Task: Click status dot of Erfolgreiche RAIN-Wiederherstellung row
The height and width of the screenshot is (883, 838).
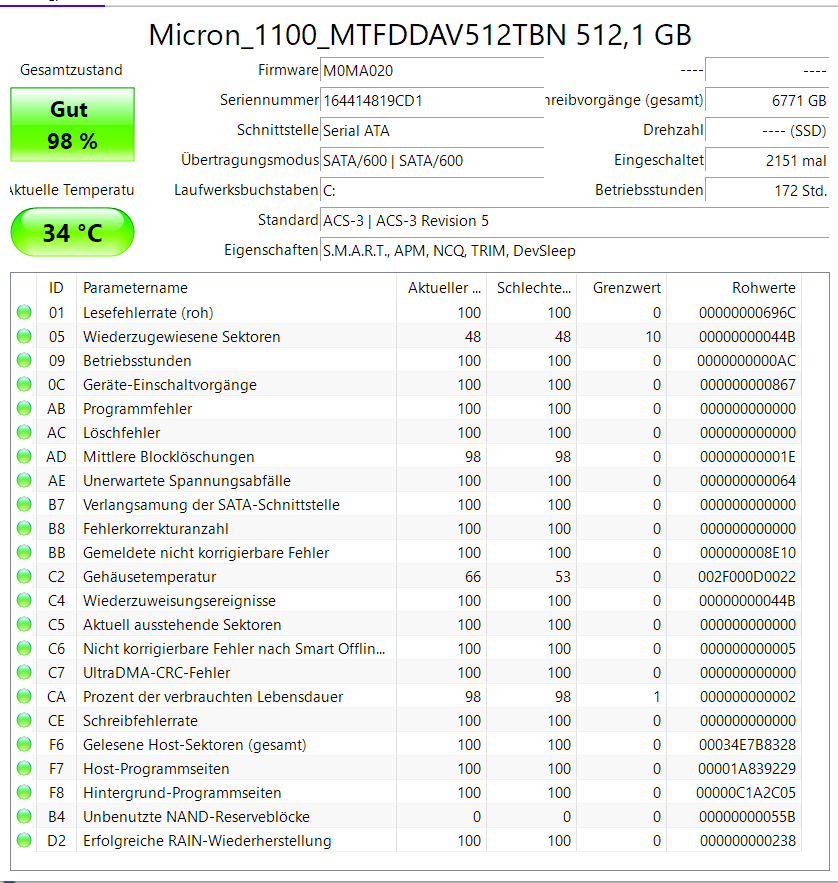Action: (24, 841)
